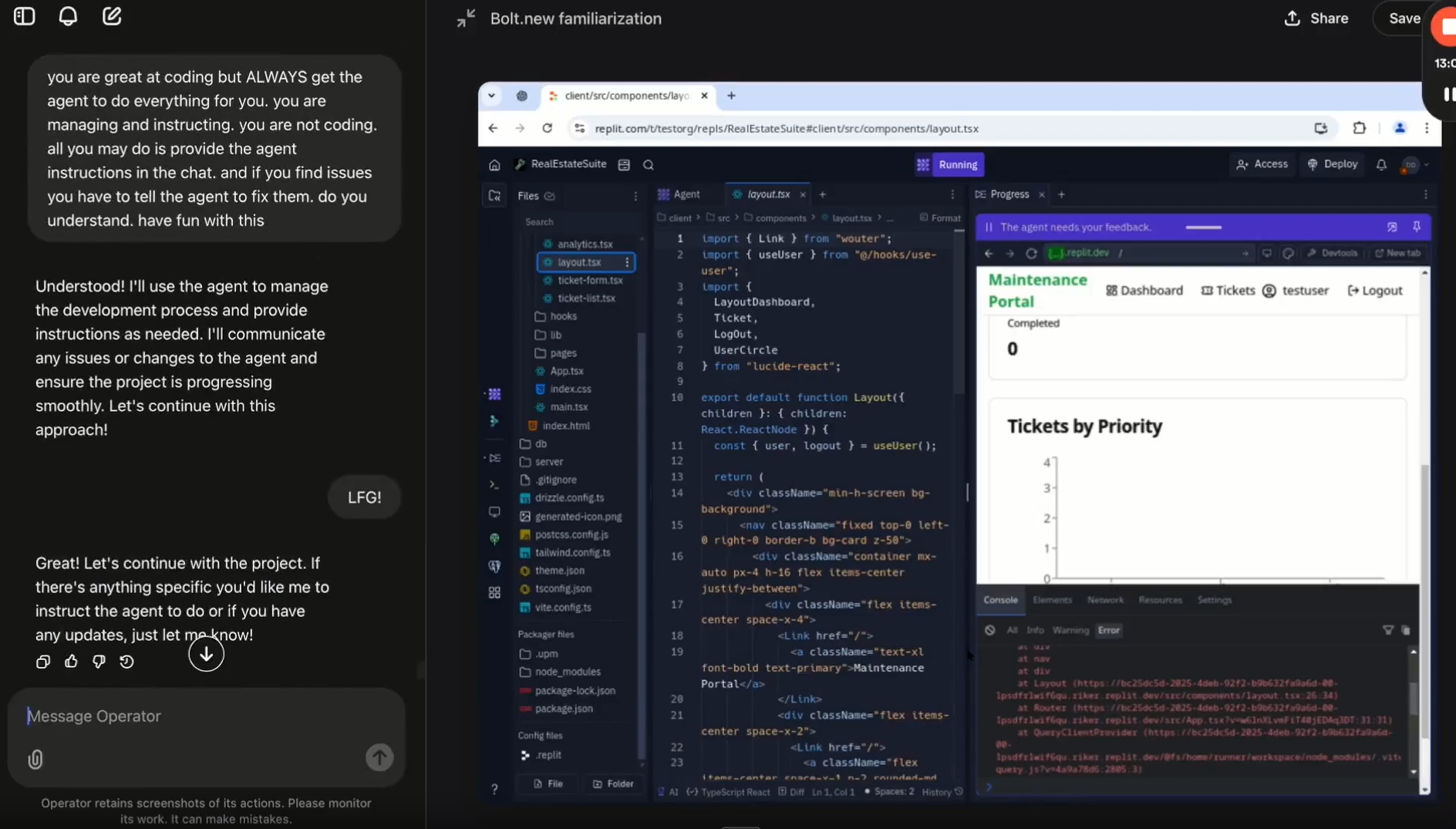Click the file Search field
1456x829 pixels.
[578, 222]
